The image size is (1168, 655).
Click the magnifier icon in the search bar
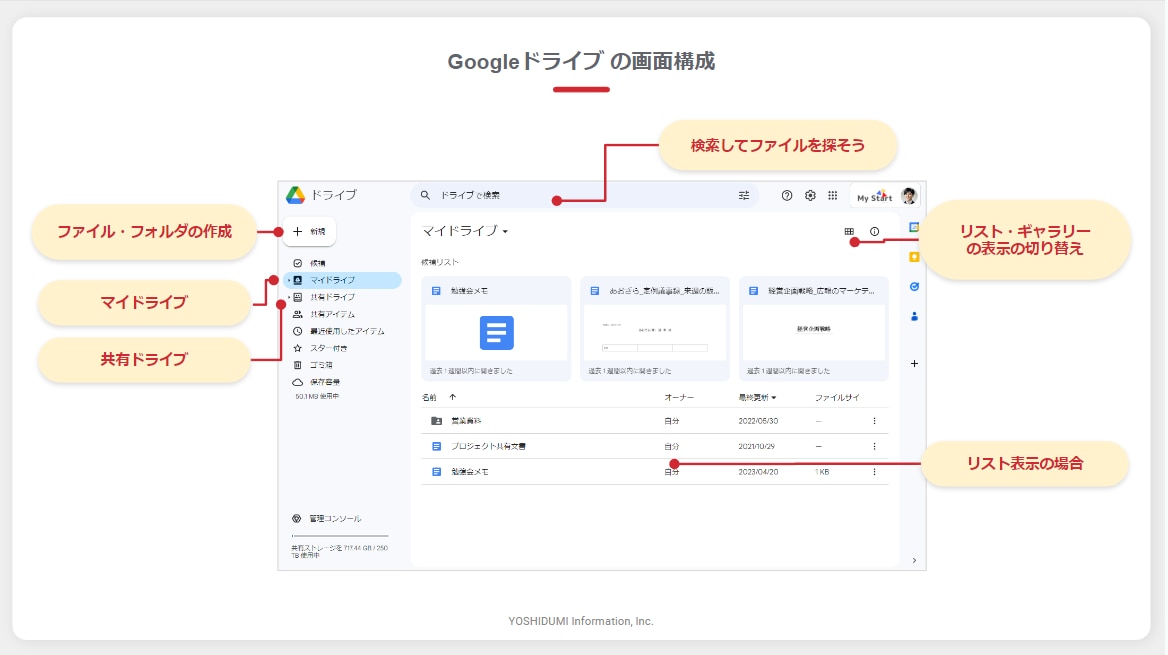[425, 195]
